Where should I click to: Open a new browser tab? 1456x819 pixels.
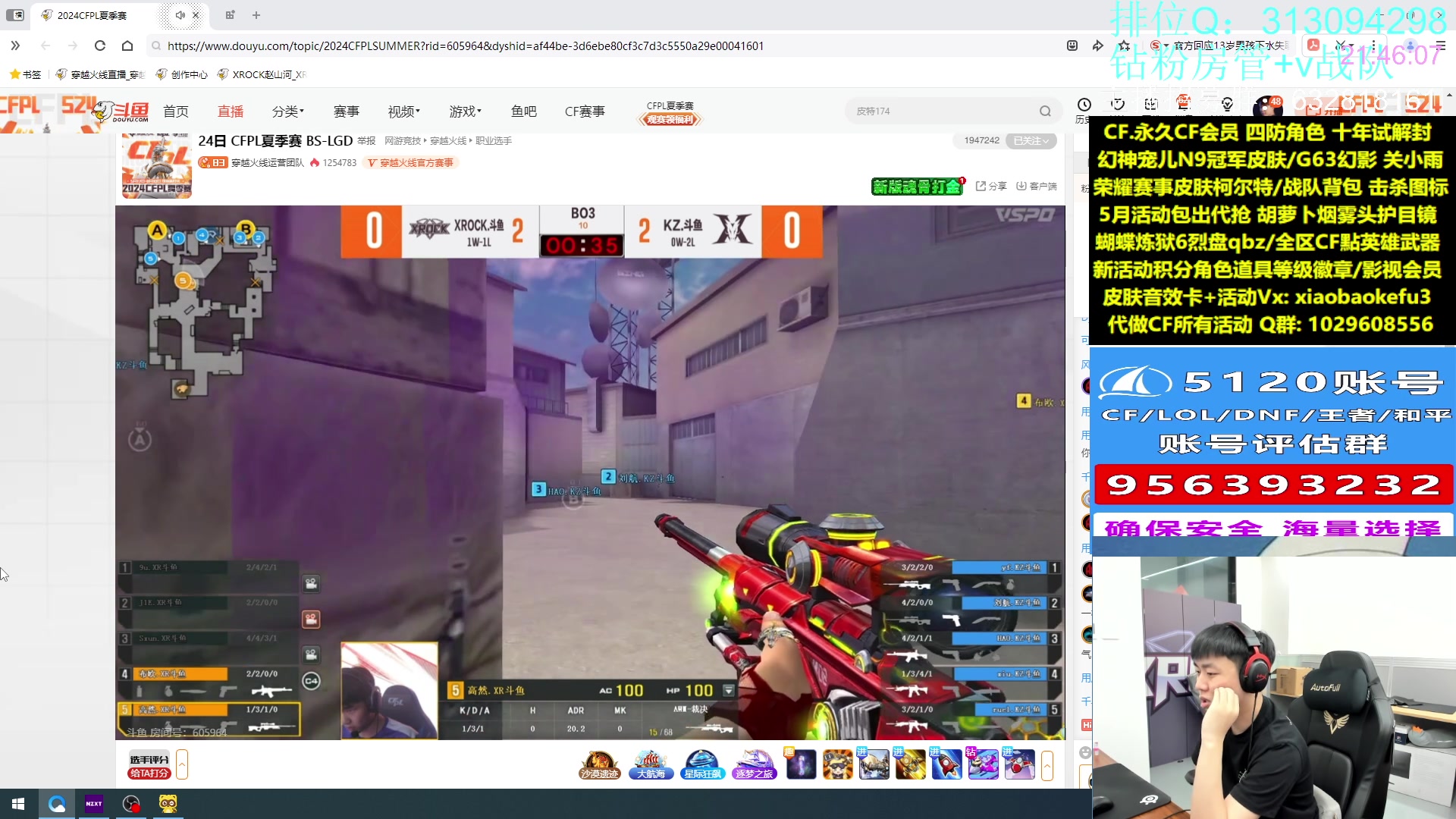click(256, 15)
